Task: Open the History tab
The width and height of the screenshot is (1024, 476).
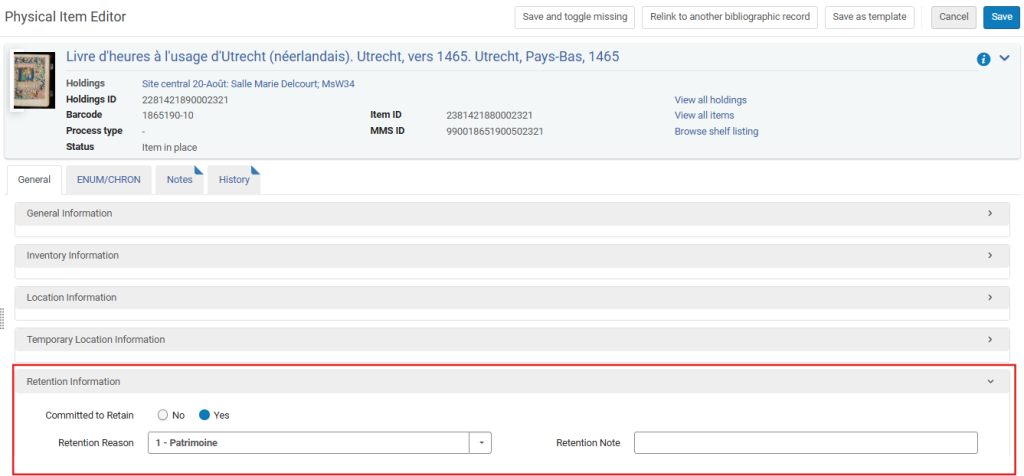Action: coord(234,180)
